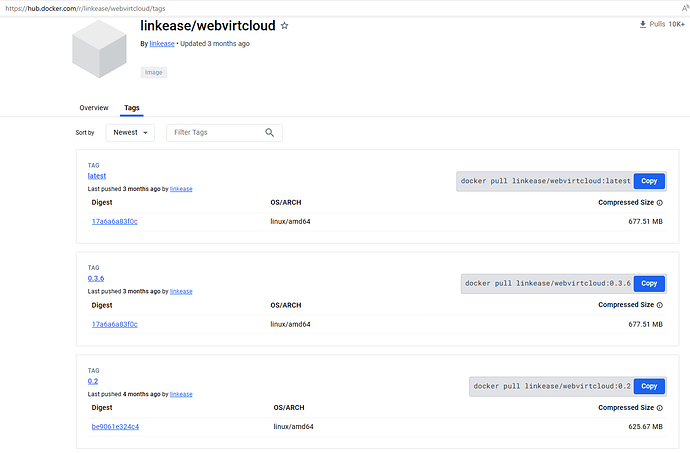Click info icon next to first Compressed Size
The height and width of the screenshot is (453, 690).
(659, 202)
